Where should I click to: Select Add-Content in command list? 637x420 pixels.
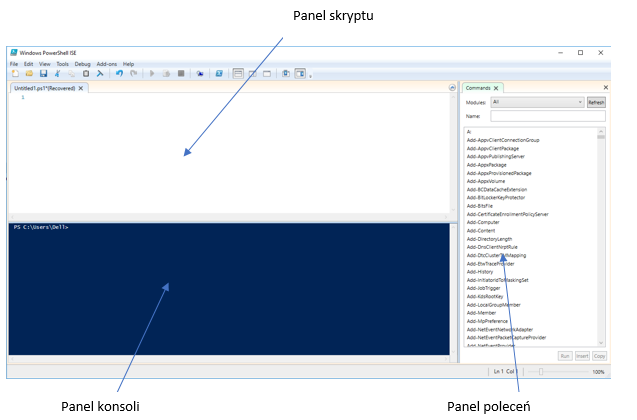click(x=481, y=231)
